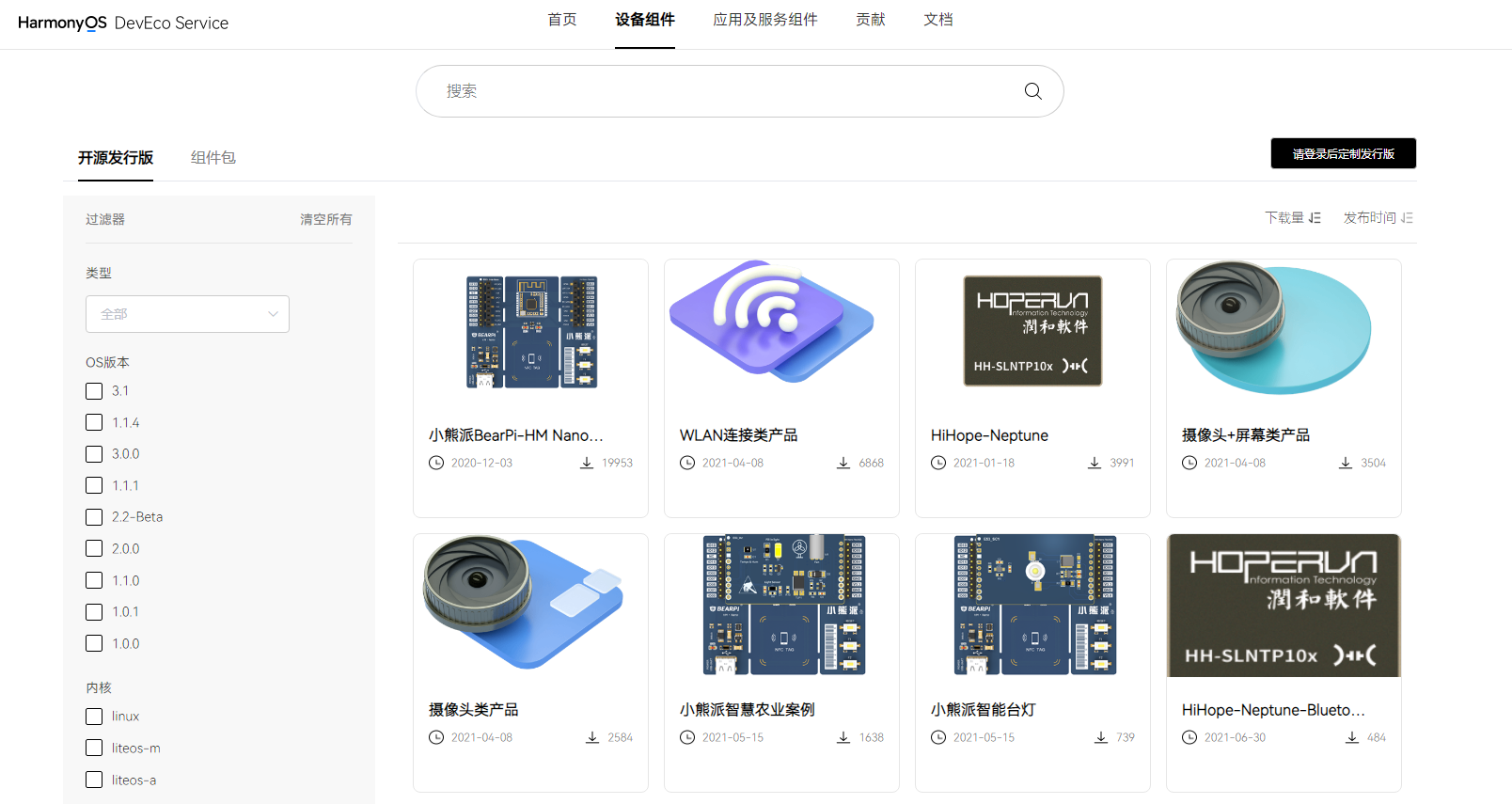Click the BearPi-HM Nano board thumbnail

pos(531,332)
